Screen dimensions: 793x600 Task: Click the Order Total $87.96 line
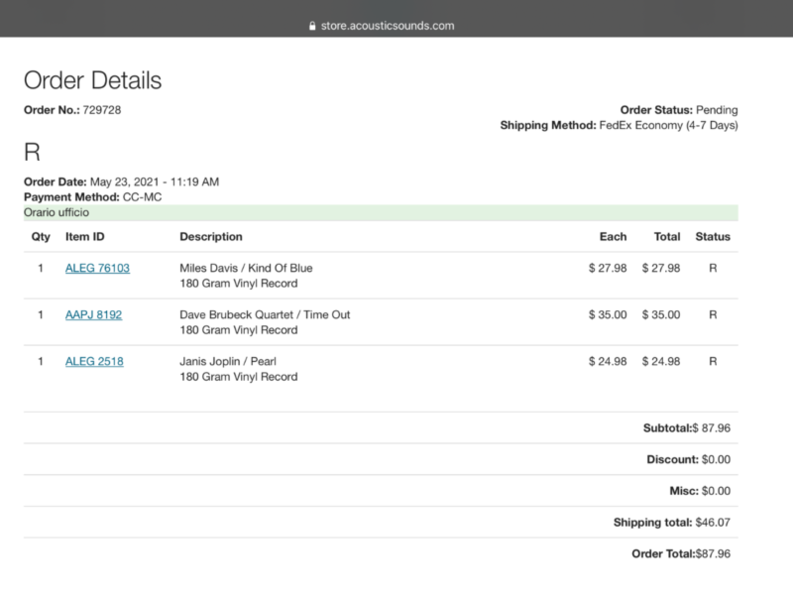(x=681, y=553)
